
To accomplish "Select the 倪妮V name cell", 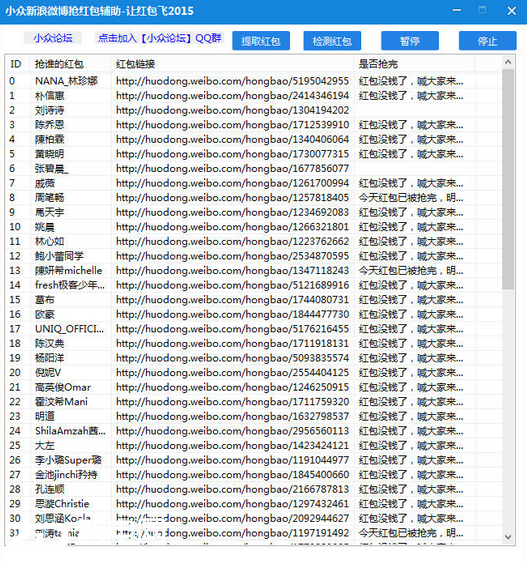I will point(48,373).
